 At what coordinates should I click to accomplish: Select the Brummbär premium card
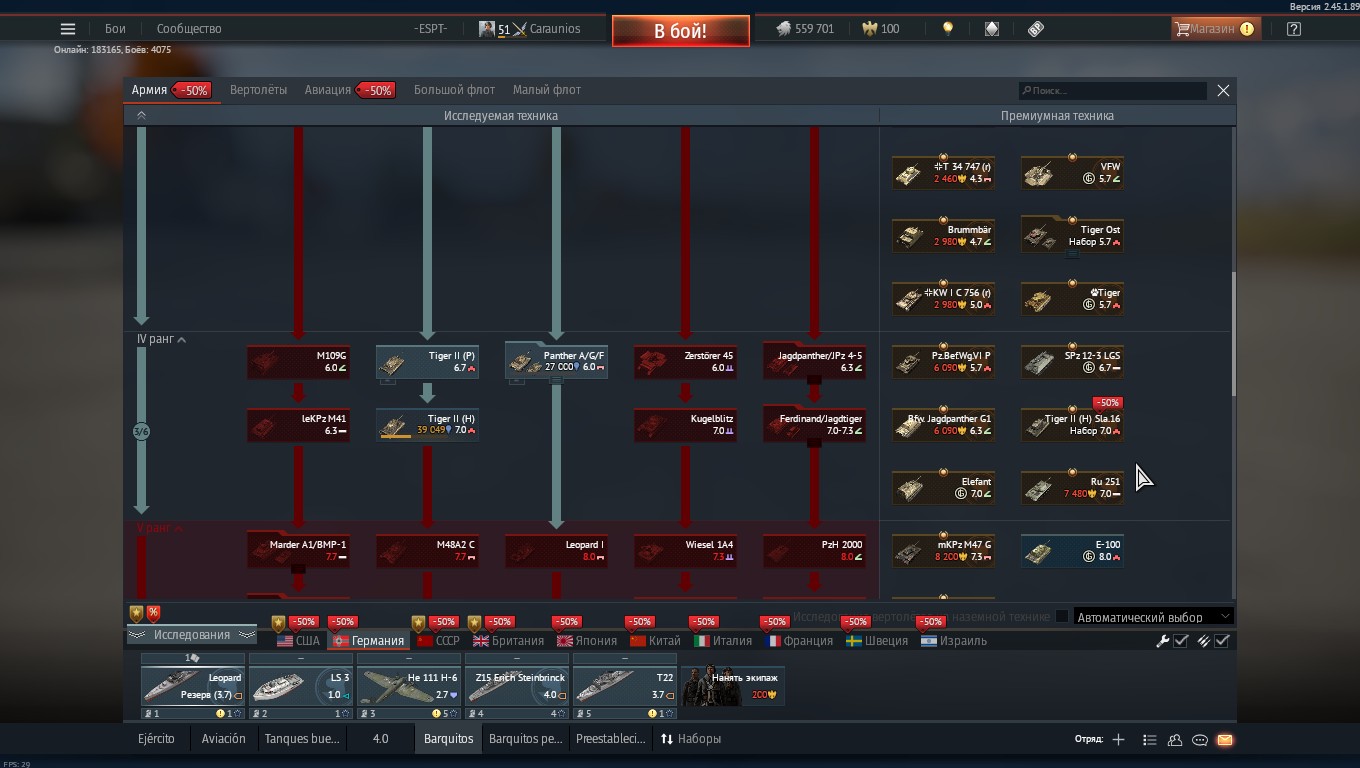(x=943, y=236)
